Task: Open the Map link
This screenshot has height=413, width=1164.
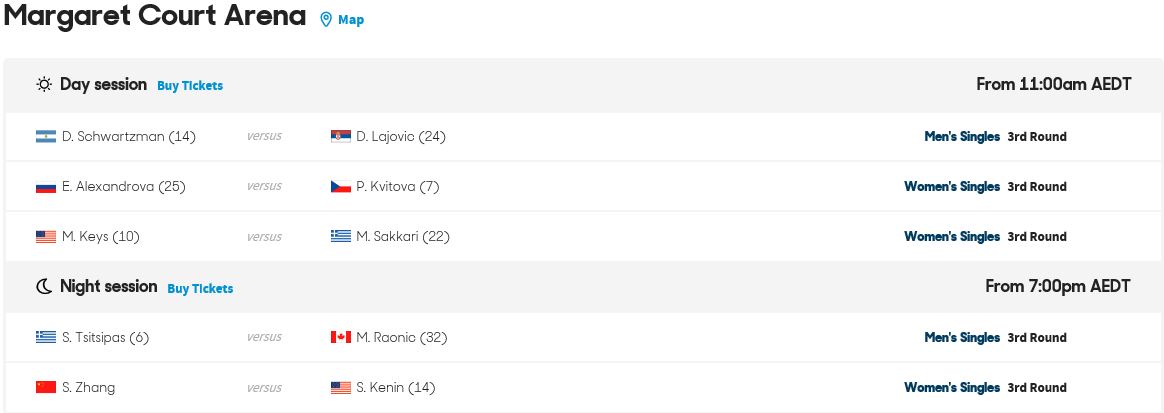Action: [x=351, y=20]
